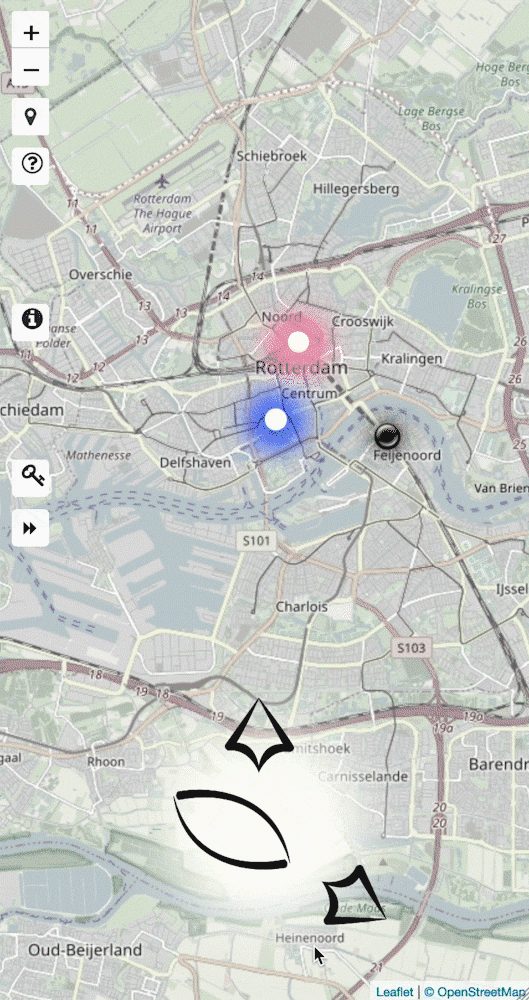The image size is (529, 1000).
Task: Click the upward-pointing arrowhead shape
Action: [259, 735]
